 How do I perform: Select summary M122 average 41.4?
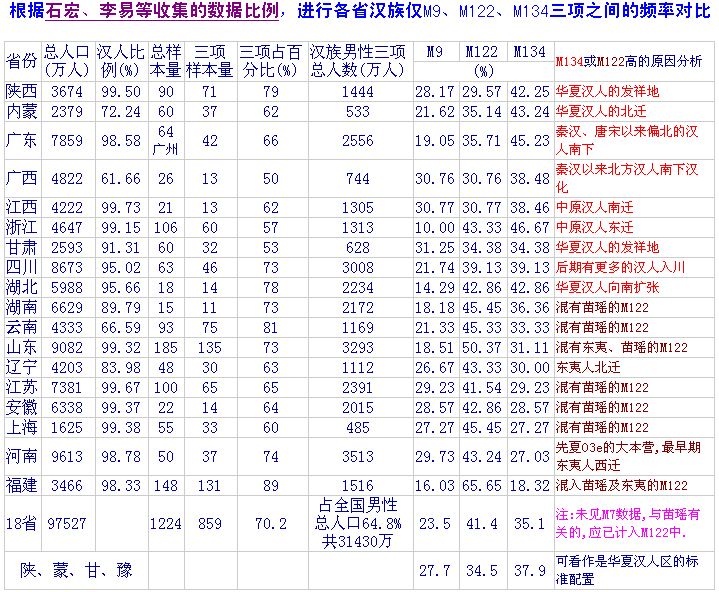(x=482, y=524)
